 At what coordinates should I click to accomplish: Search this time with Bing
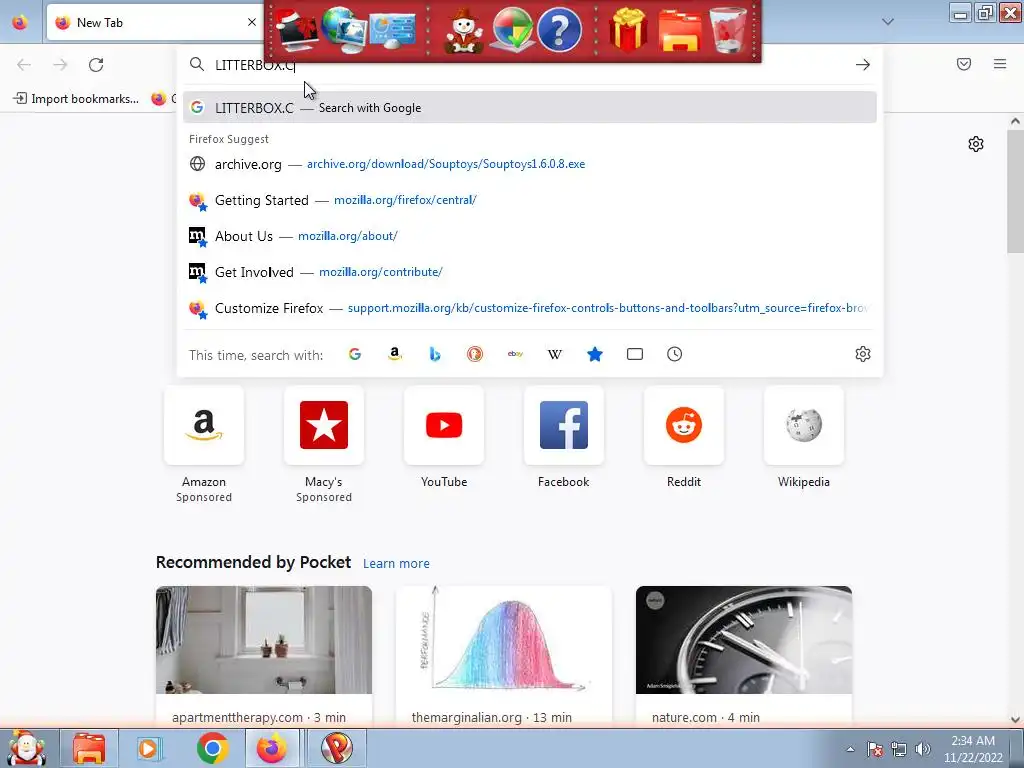coord(435,354)
